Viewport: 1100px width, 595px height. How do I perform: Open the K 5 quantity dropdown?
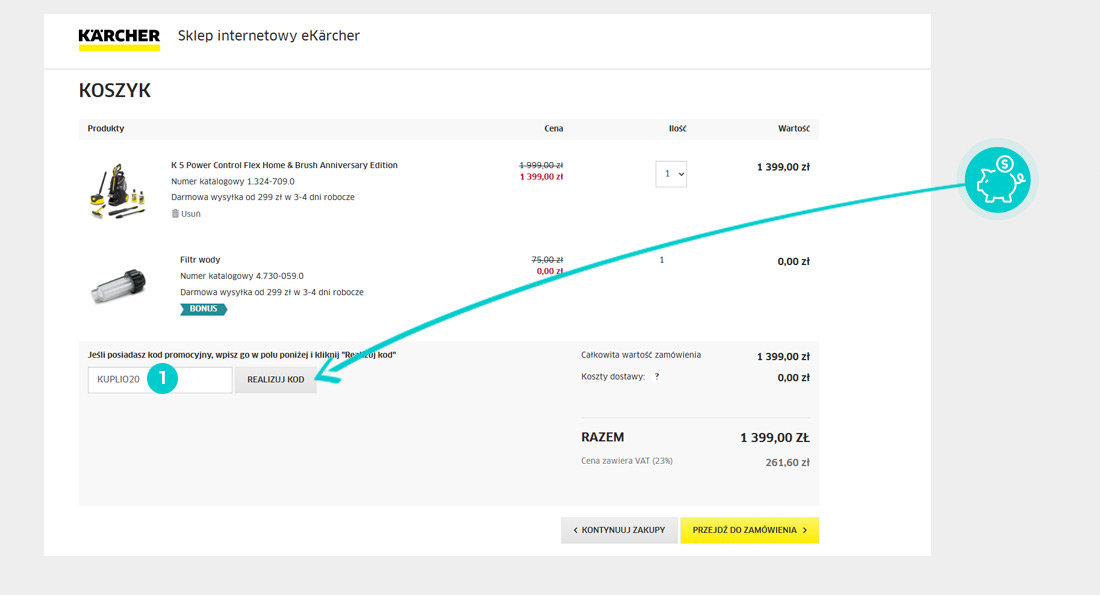coord(671,174)
